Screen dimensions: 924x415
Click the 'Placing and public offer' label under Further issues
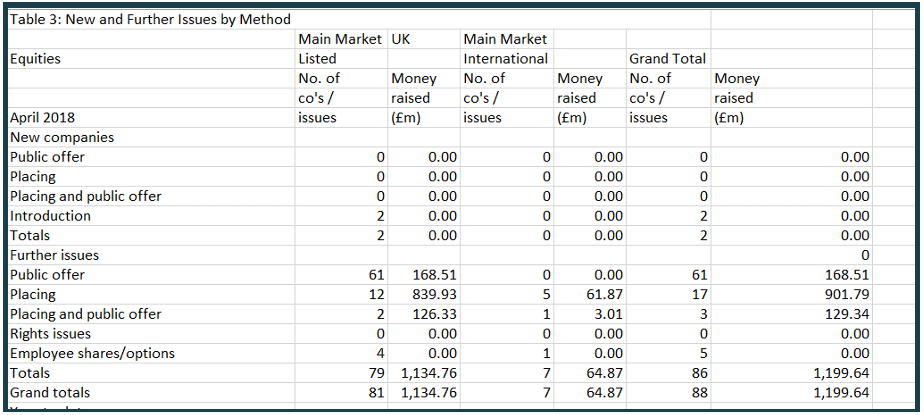coord(85,314)
